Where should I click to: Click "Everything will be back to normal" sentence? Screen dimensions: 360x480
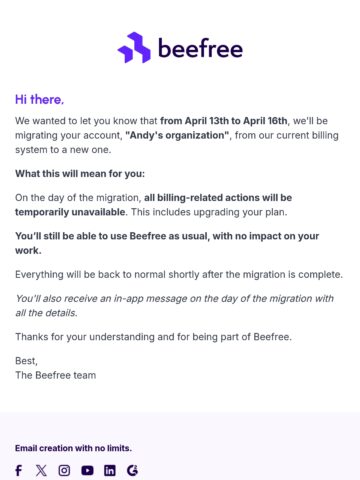[179, 275]
